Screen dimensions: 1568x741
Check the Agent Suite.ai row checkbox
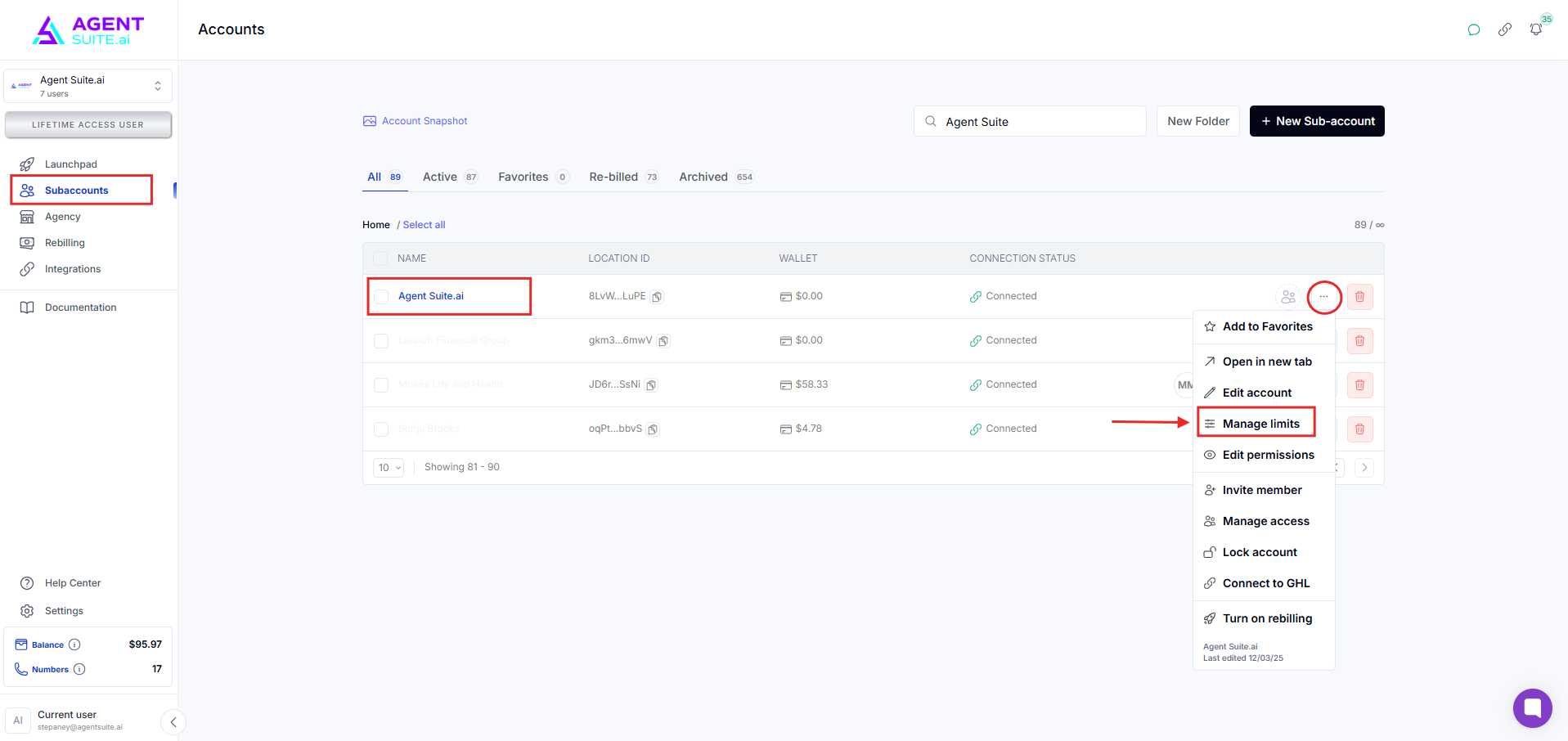coord(381,297)
